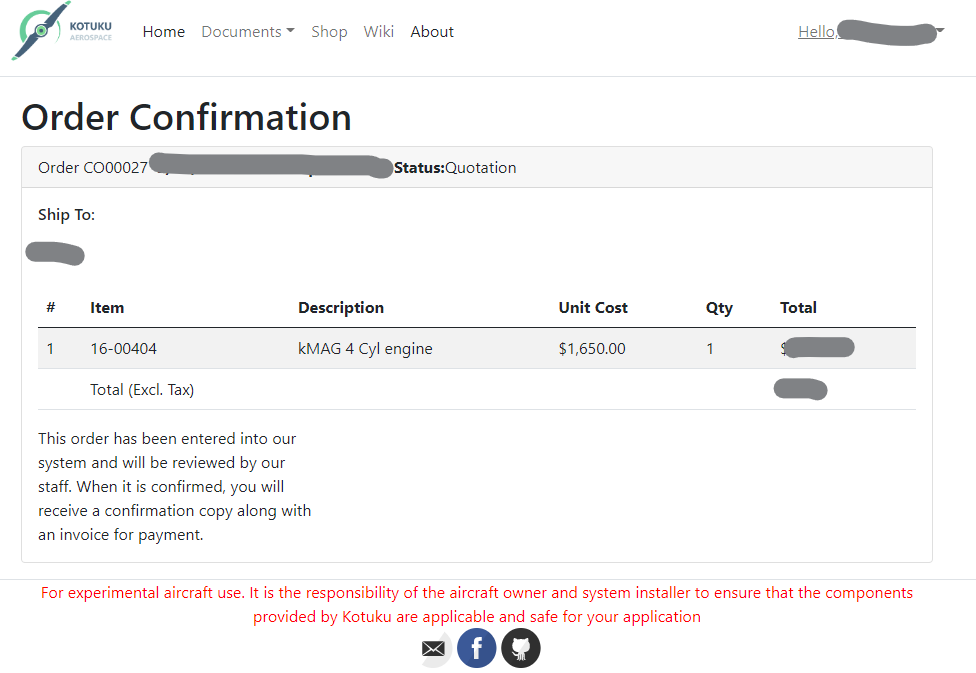The height and width of the screenshot is (673, 976).
Task: Open the GitHub icon link
Action: pyautogui.click(x=520, y=649)
